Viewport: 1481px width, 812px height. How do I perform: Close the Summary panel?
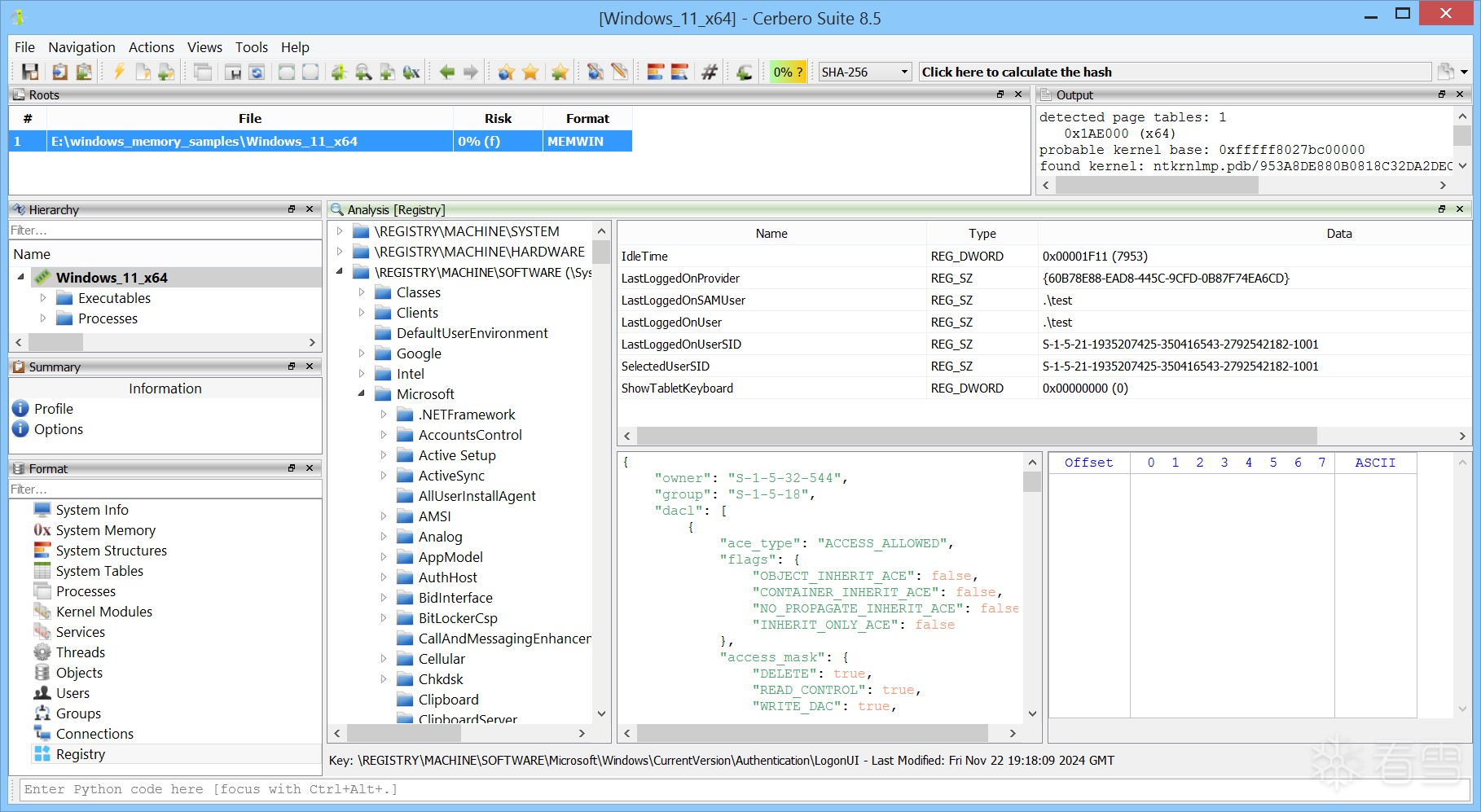click(310, 366)
